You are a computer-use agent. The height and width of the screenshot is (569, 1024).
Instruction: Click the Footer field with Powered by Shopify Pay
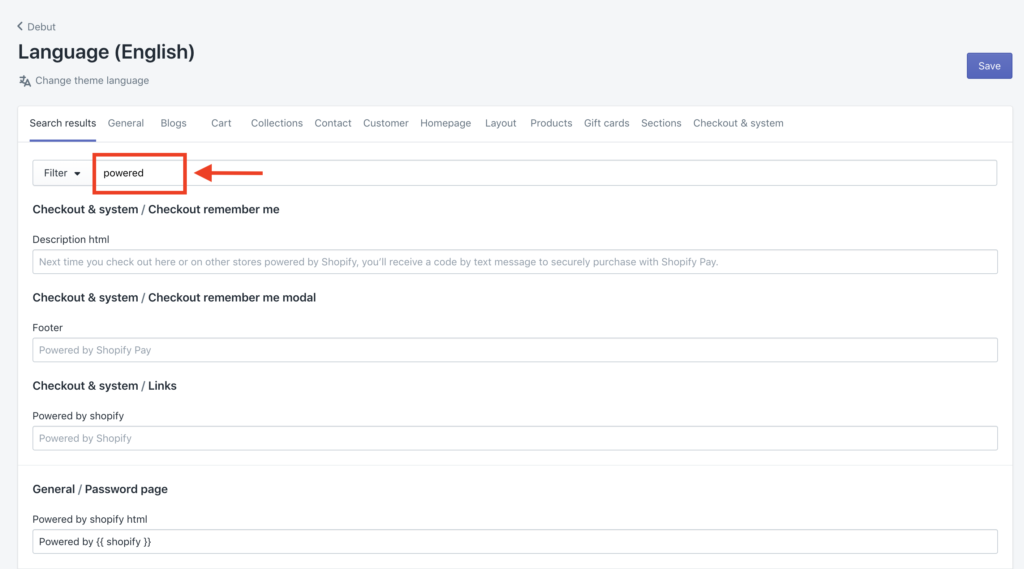tap(515, 350)
